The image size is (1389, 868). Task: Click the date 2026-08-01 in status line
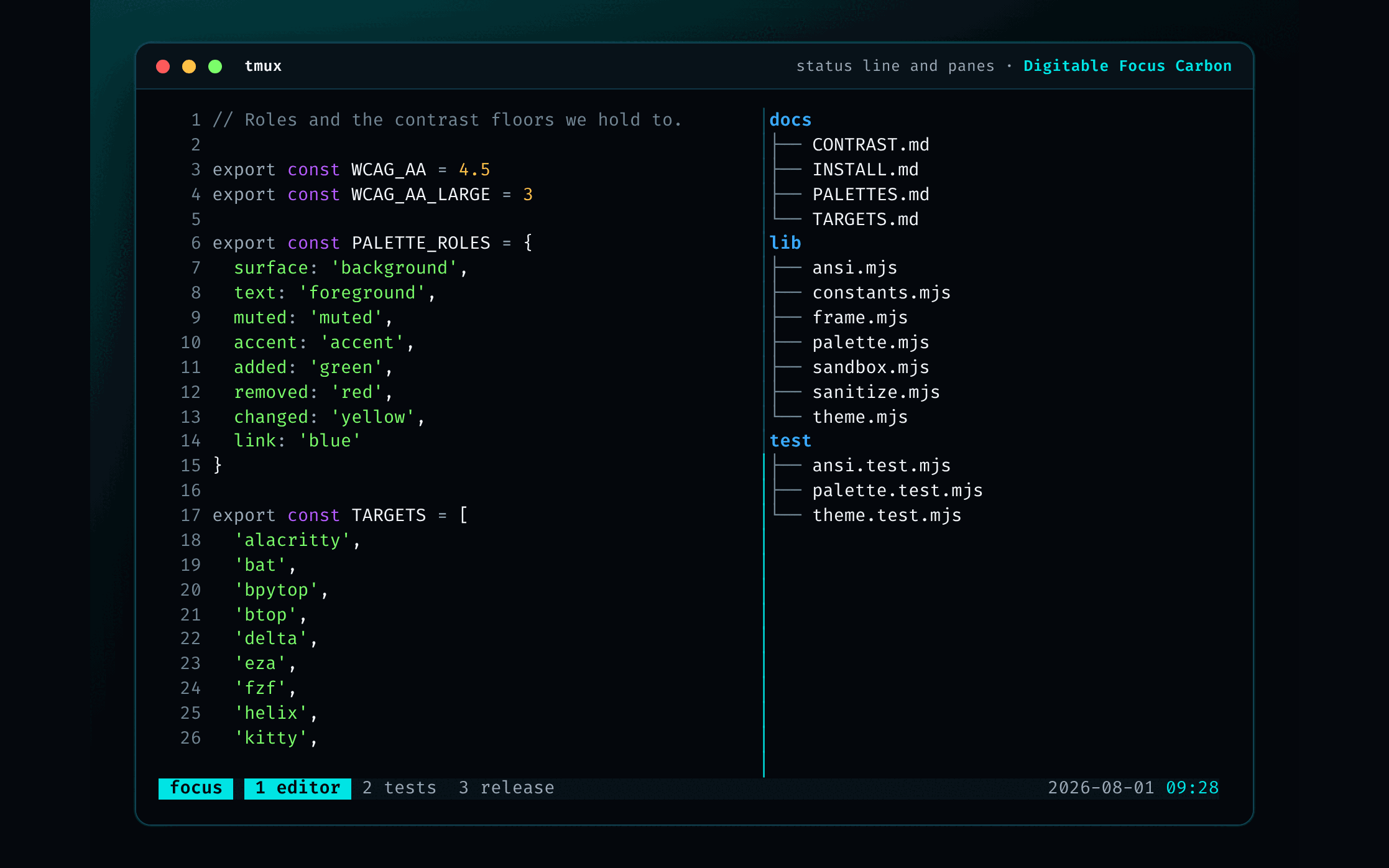pyautogui.click(x=1101, y=788)
